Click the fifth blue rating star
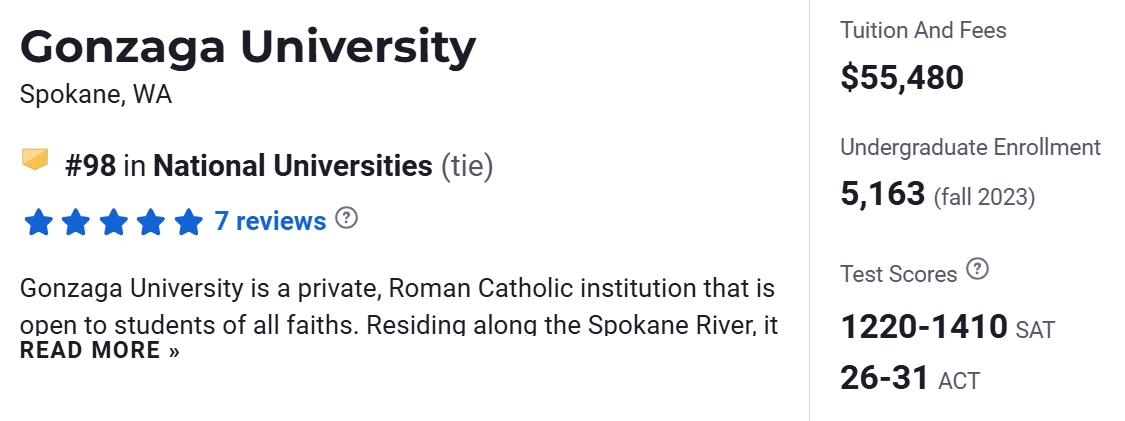 click(188, 222)
